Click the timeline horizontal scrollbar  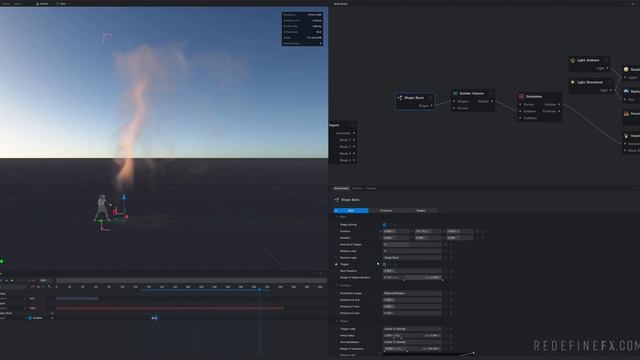tap(191, 280)
